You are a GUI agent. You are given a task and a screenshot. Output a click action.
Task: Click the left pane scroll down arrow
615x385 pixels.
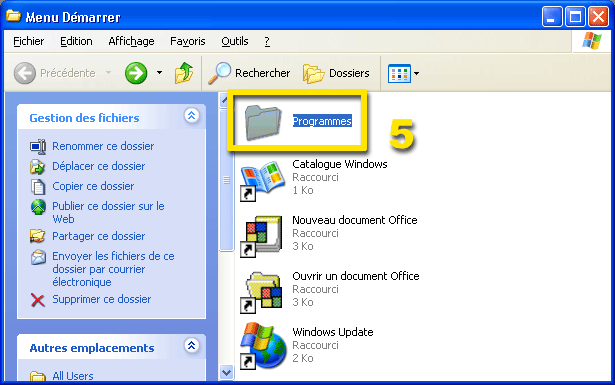pyautogui.click(x=226, y=372)
